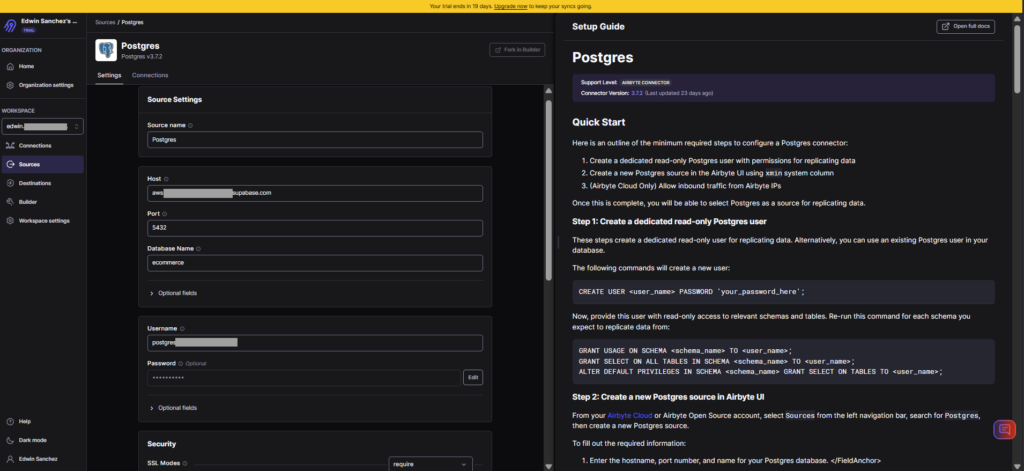Screen dimensions: 1024x471
Task: Click the AIRBYTE CONNECTOR support badge
Action: [x=646, y=83]
